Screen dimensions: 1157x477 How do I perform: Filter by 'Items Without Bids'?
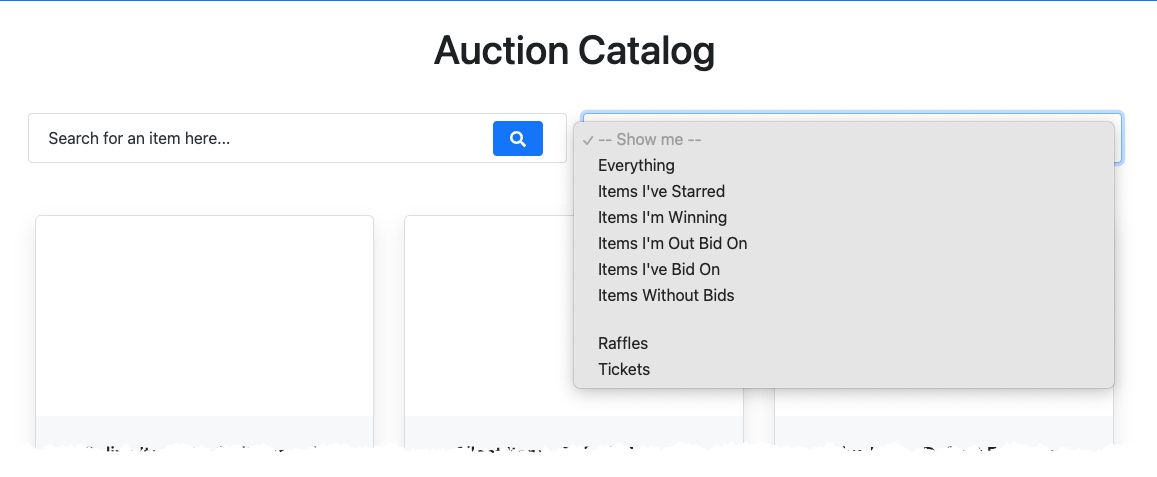pos(665,295)
